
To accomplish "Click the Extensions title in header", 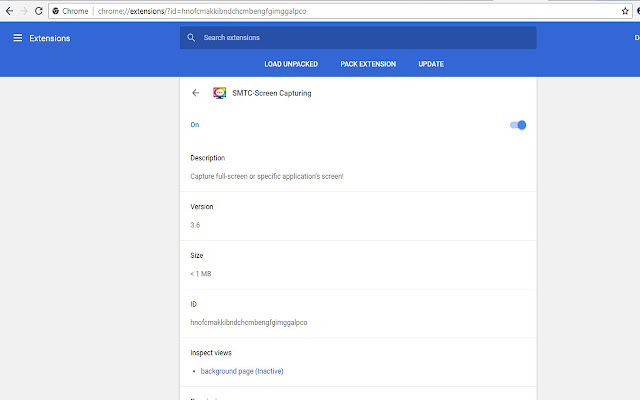I will tap(51, 38).
